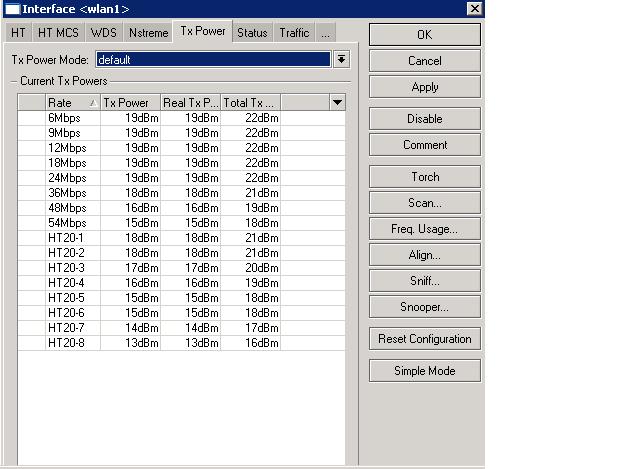640x469 pixels.
Task: Click the OK button
Action: (x=424, y=35)
